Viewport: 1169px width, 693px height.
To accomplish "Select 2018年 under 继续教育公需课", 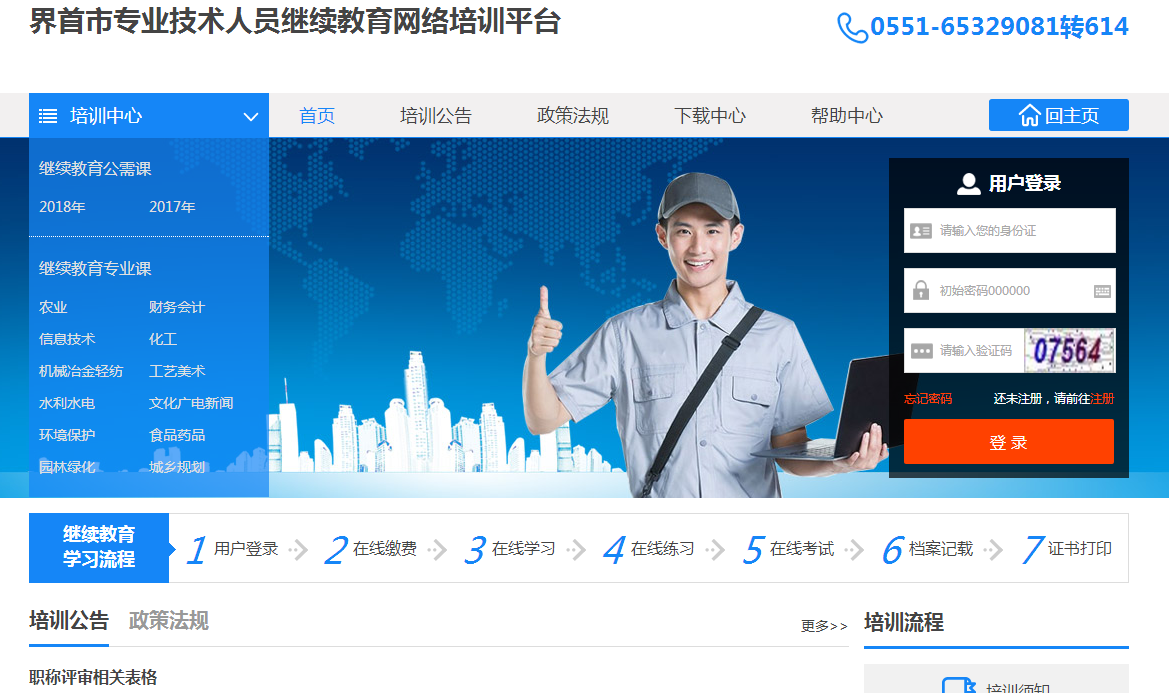I will (62, 207).
